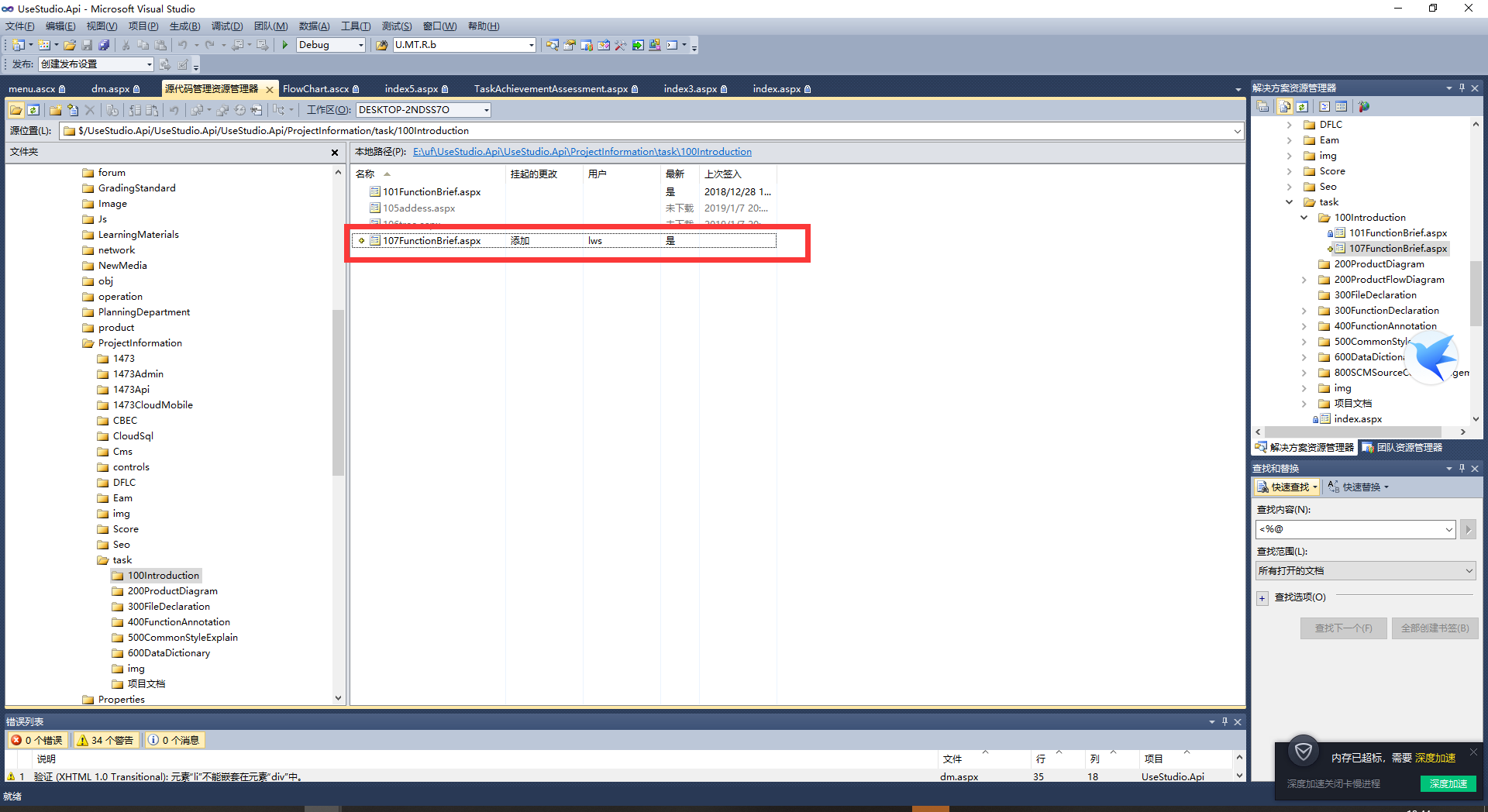Toggle the 0 个消息 messages filter

[x=174, y=740]
